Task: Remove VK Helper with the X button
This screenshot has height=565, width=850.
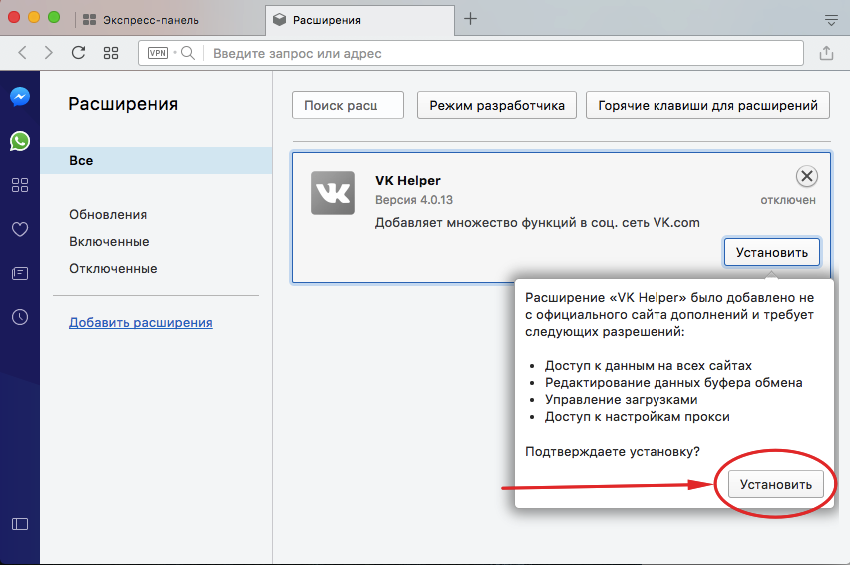Action: point(807,176)
